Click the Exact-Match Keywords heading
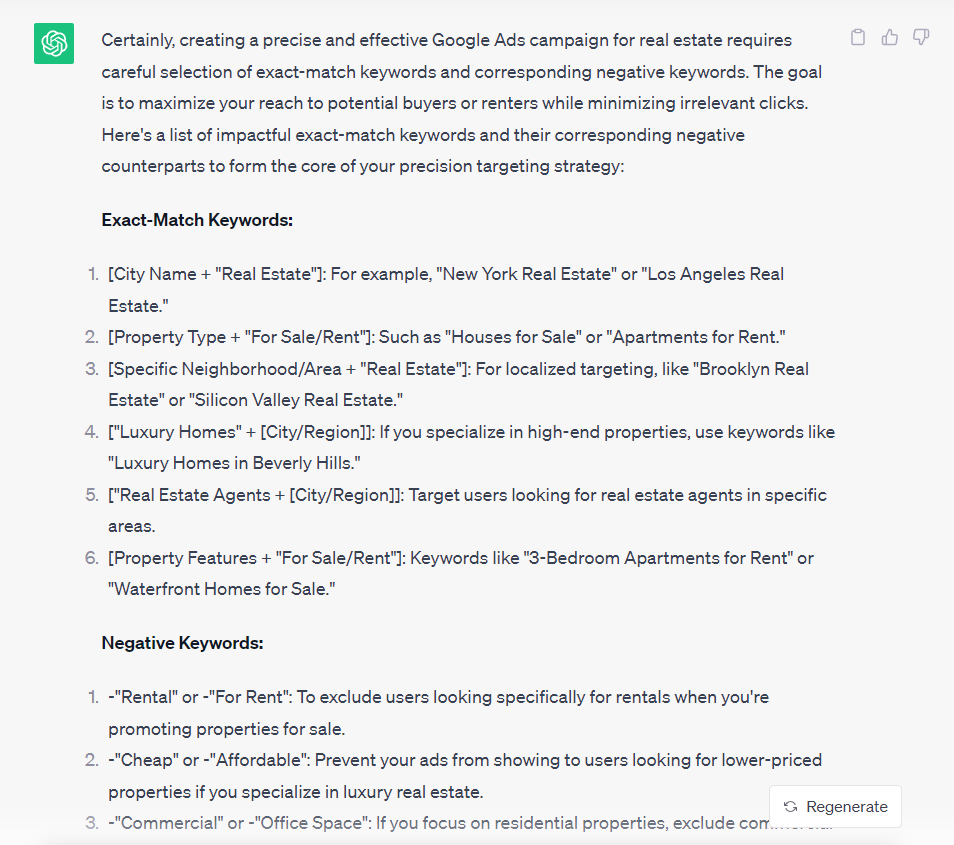The image size is (954, 845). click(x=196, y=220)
